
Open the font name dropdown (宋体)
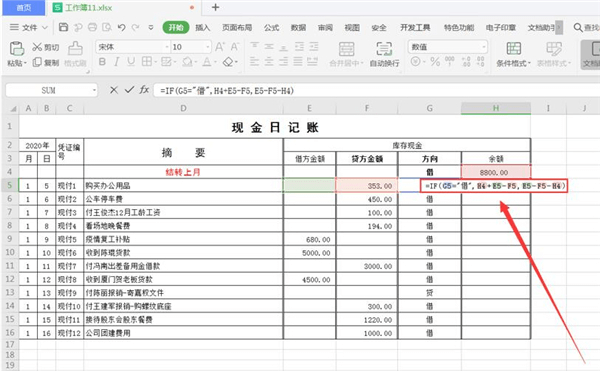pos(167,47)
